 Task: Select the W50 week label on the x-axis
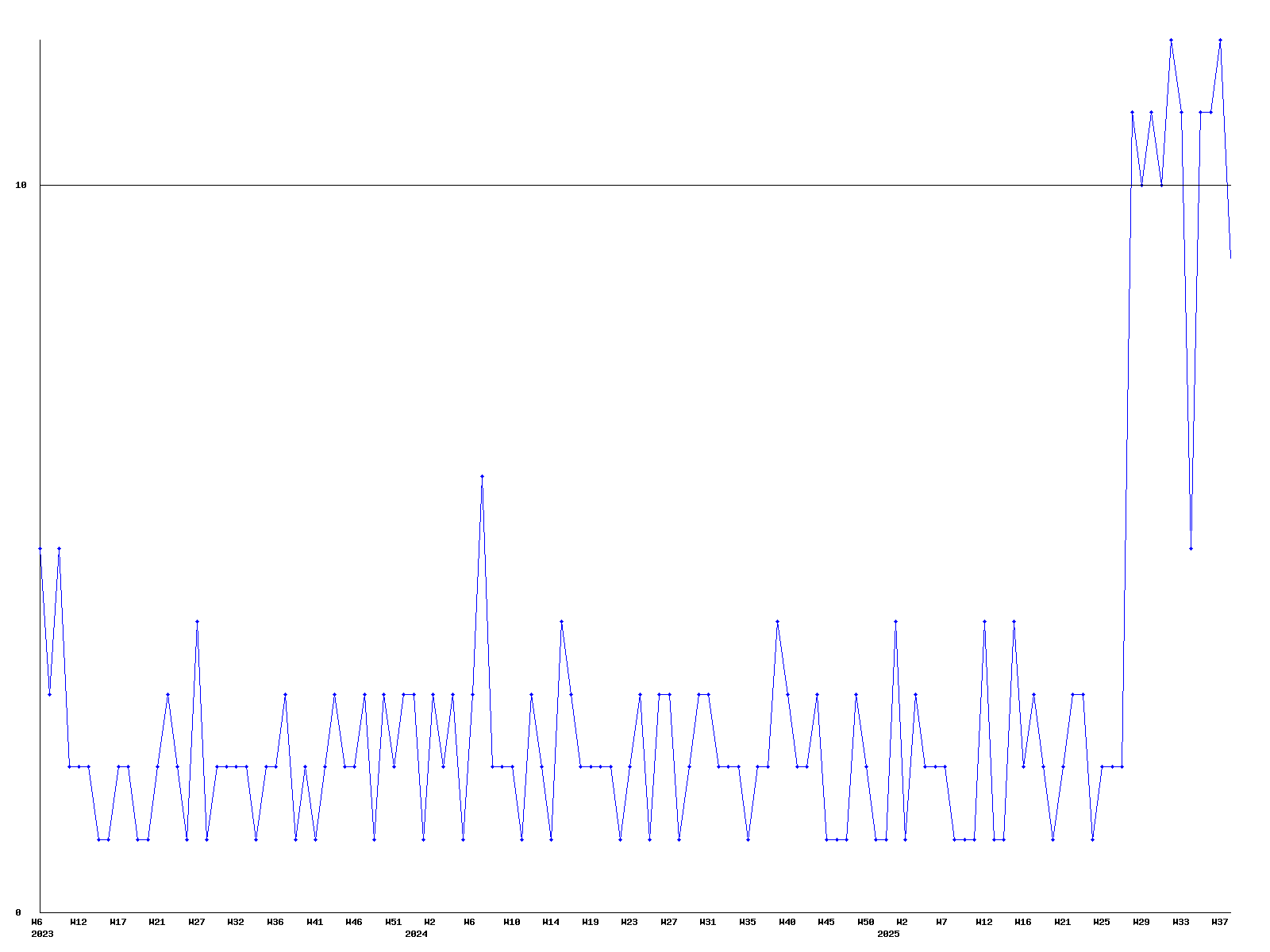point(866,922)
